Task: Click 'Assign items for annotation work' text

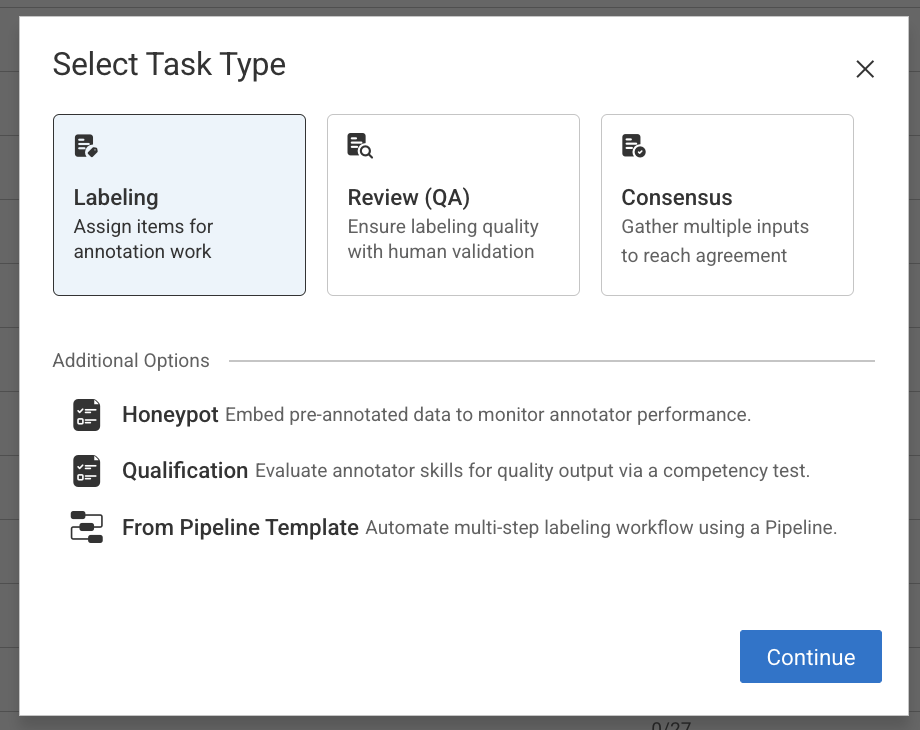Action: tap(143, 239)
